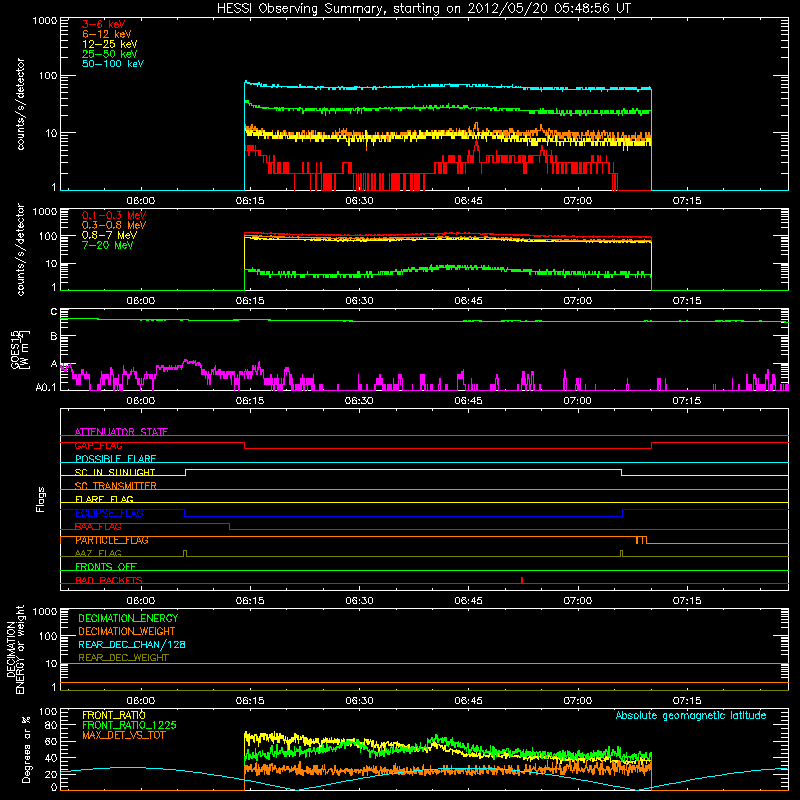Select the 50-100 keV legend label
The image size is (800, 800).
(113, 64)
